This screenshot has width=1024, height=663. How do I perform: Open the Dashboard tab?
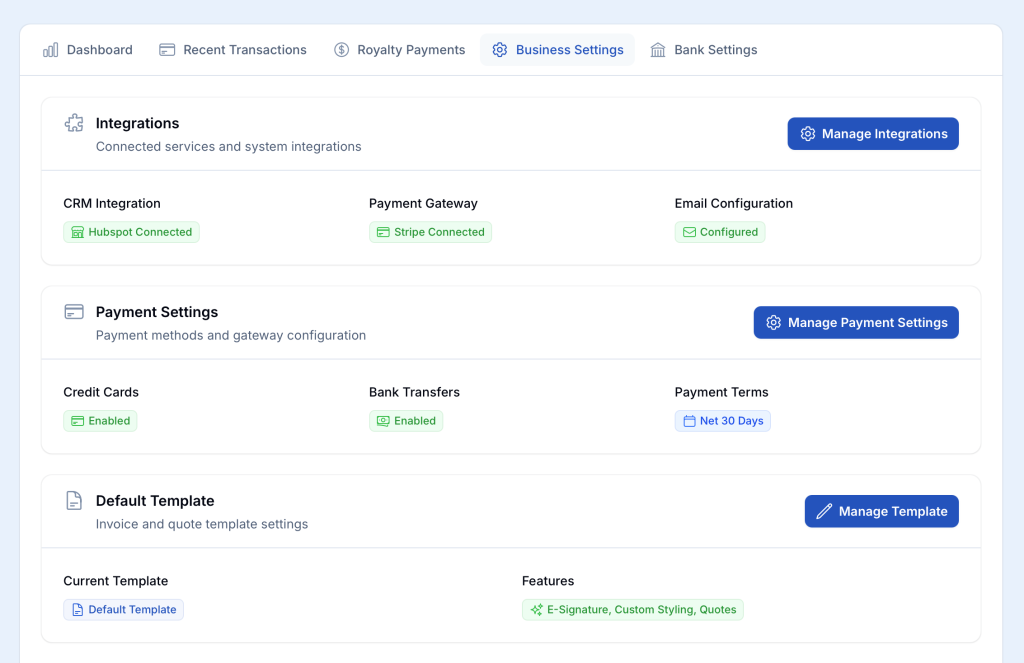(x=88, y=50)
